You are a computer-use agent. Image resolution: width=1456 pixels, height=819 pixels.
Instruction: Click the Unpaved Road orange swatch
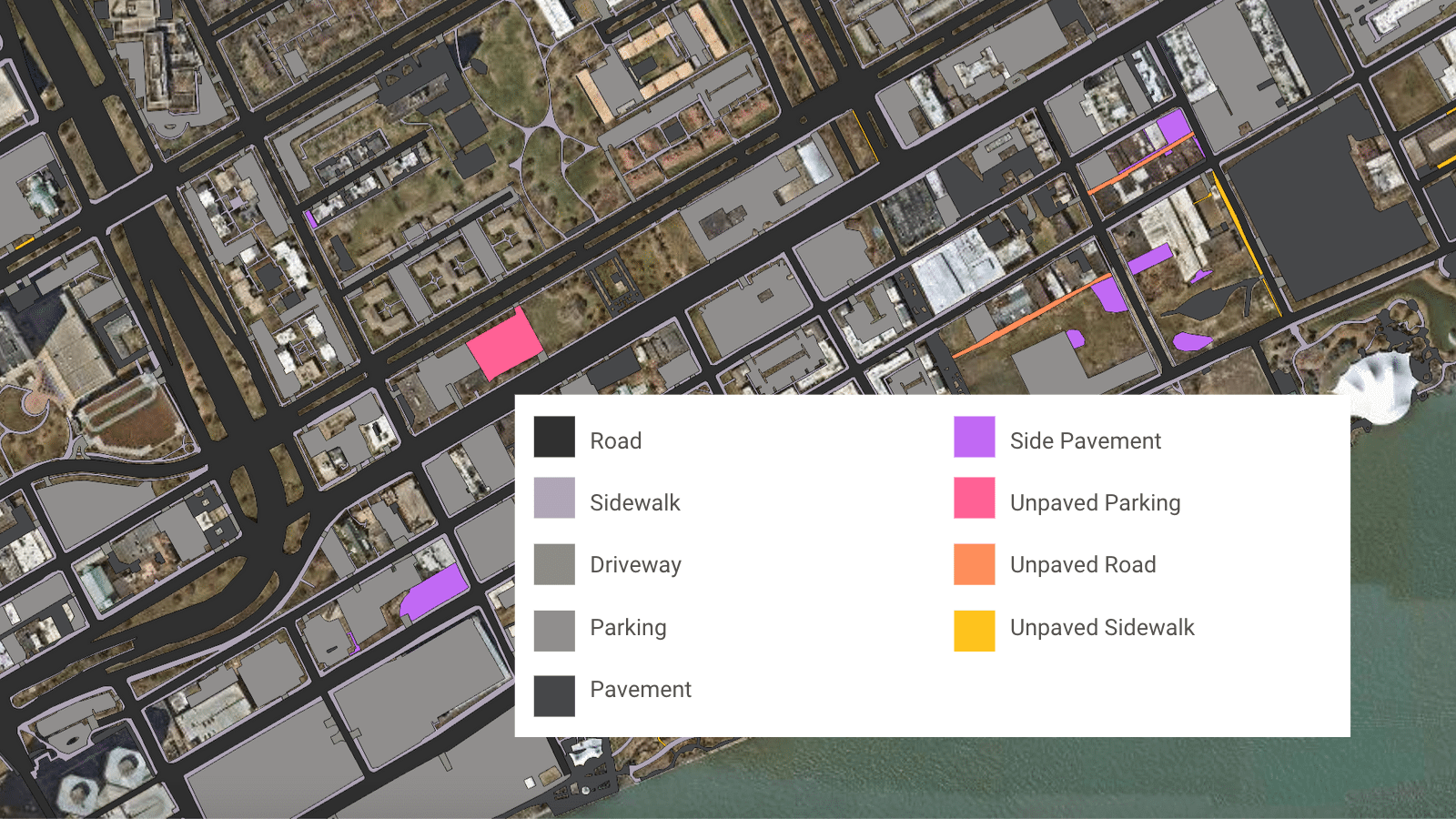coord(975,564)
